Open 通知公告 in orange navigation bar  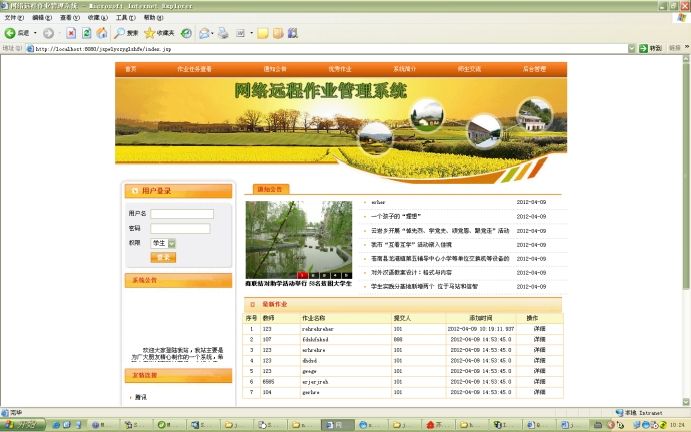click(275, 69)
